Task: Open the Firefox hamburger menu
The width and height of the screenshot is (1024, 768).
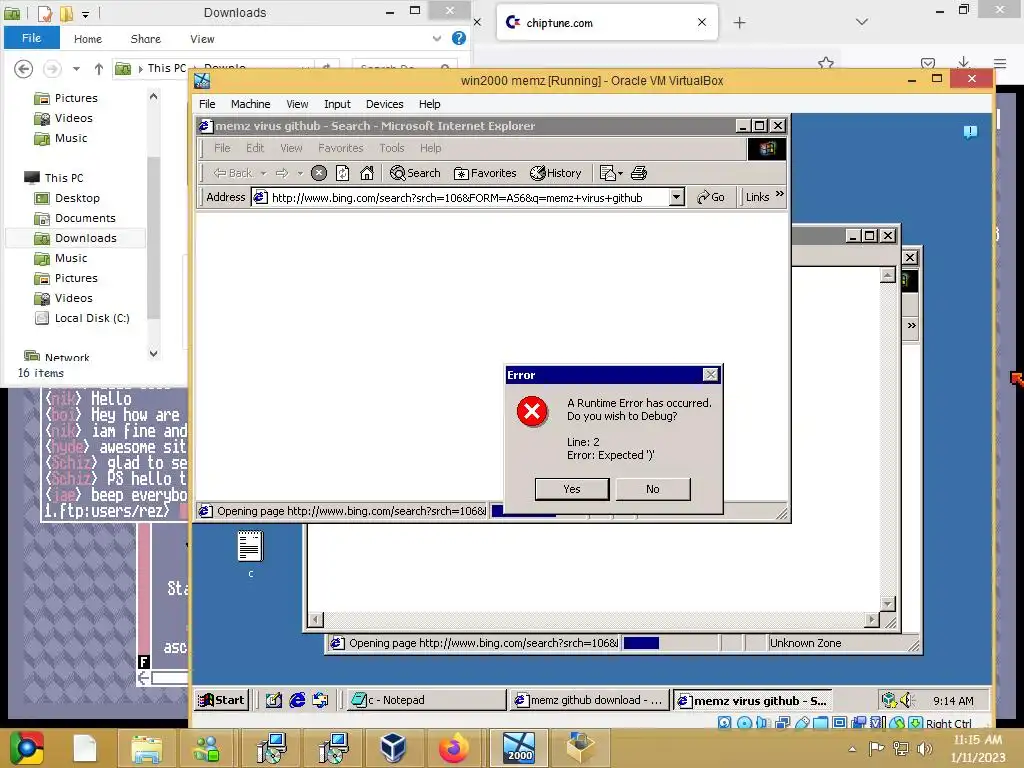Action: click(1000, 63)
